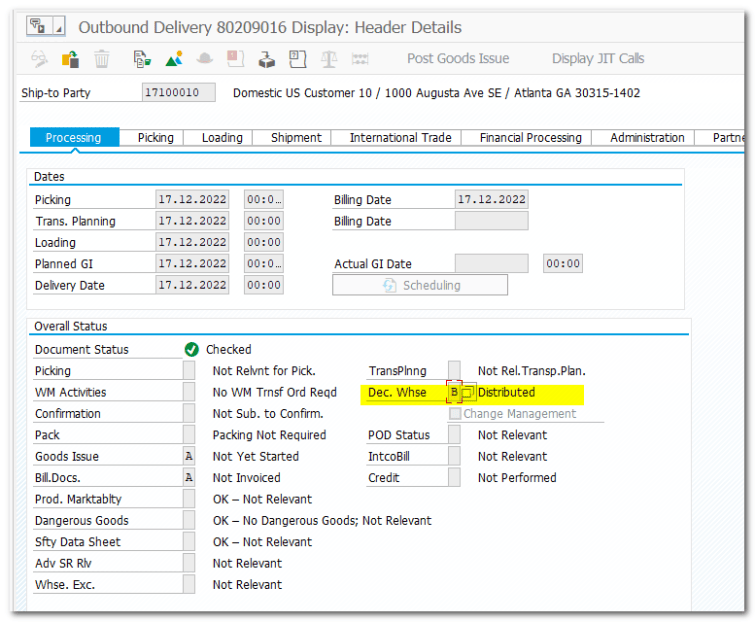Click the Credit status box

(454, 478)
